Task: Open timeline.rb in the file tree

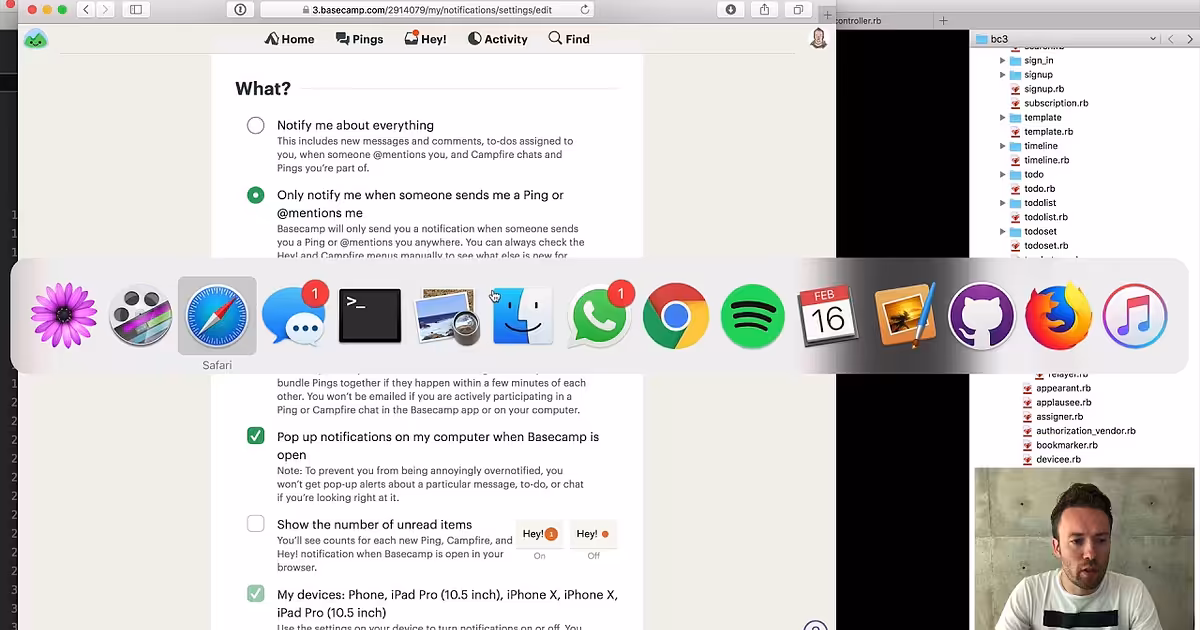Action: pyautogui.click(x=1046, y=160)
